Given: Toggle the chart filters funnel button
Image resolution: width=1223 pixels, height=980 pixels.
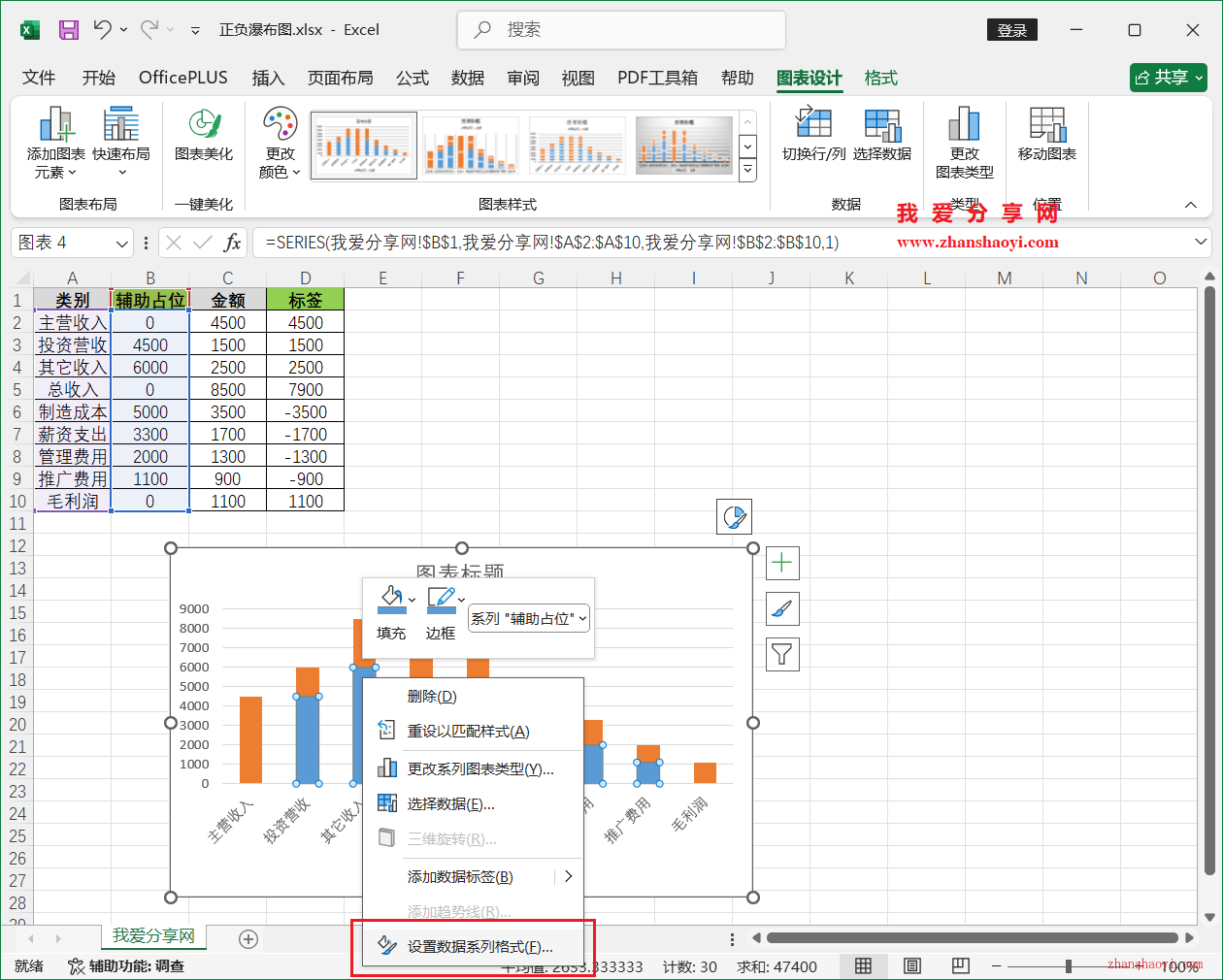Looking at the screenshot, I should tap(782, 654).
